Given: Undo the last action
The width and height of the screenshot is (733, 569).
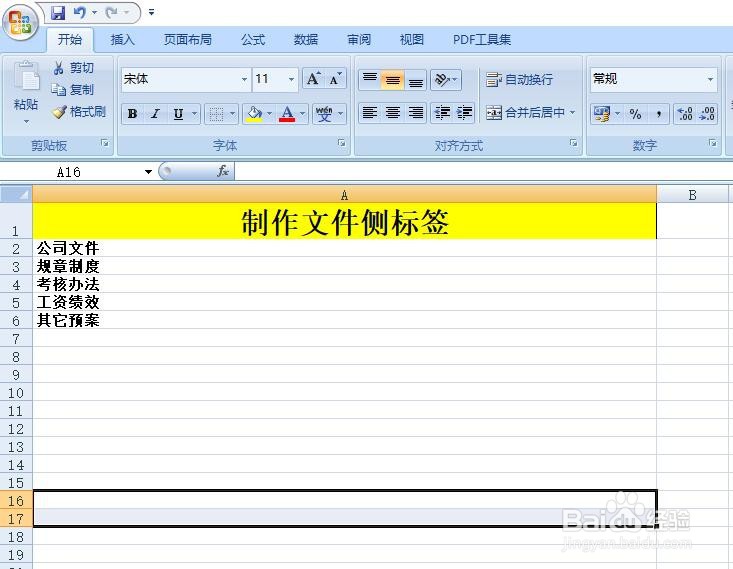Looking at the screenshot, I should point(80,13).
